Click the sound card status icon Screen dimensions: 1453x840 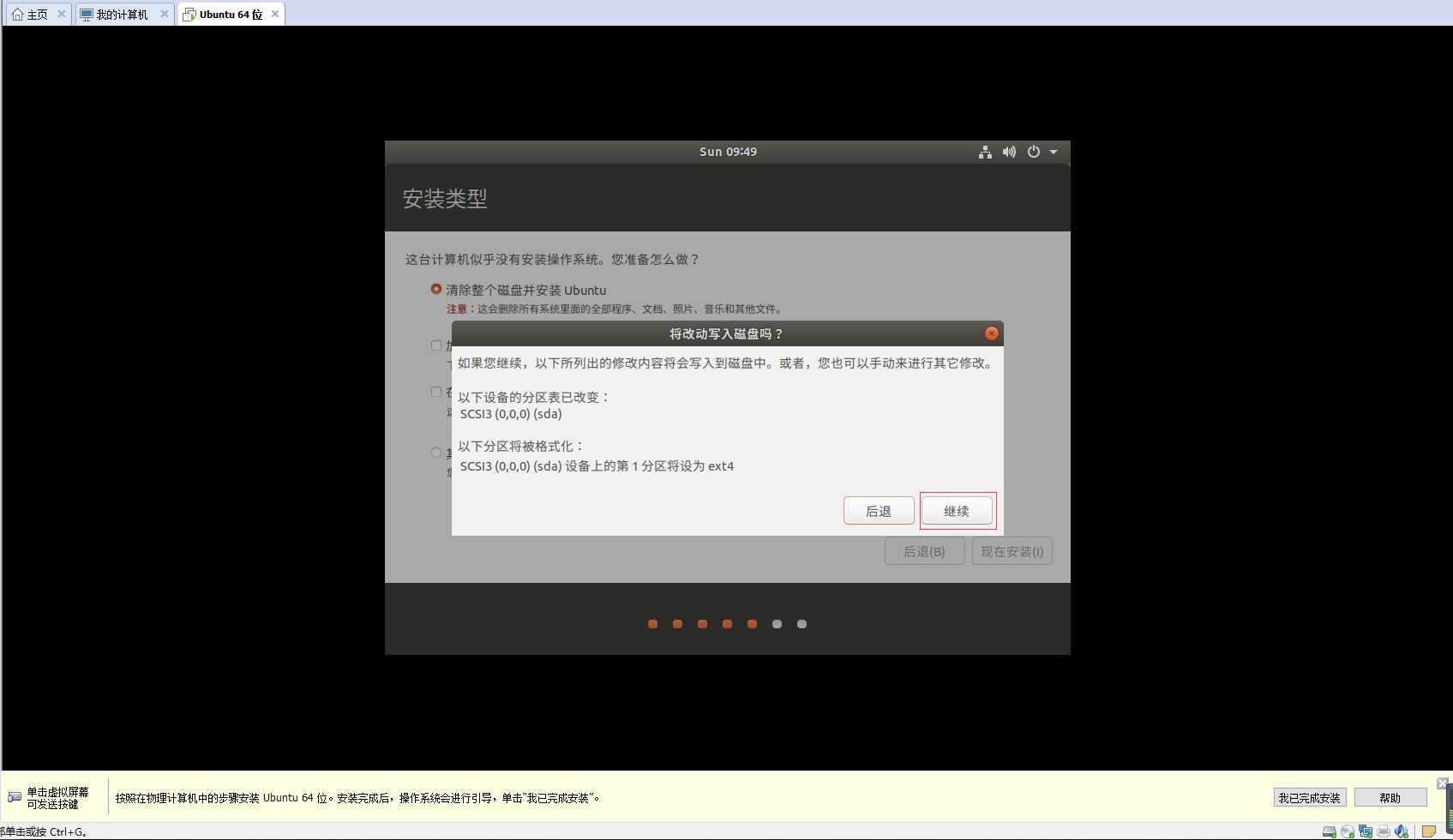tap(1402, 831)
